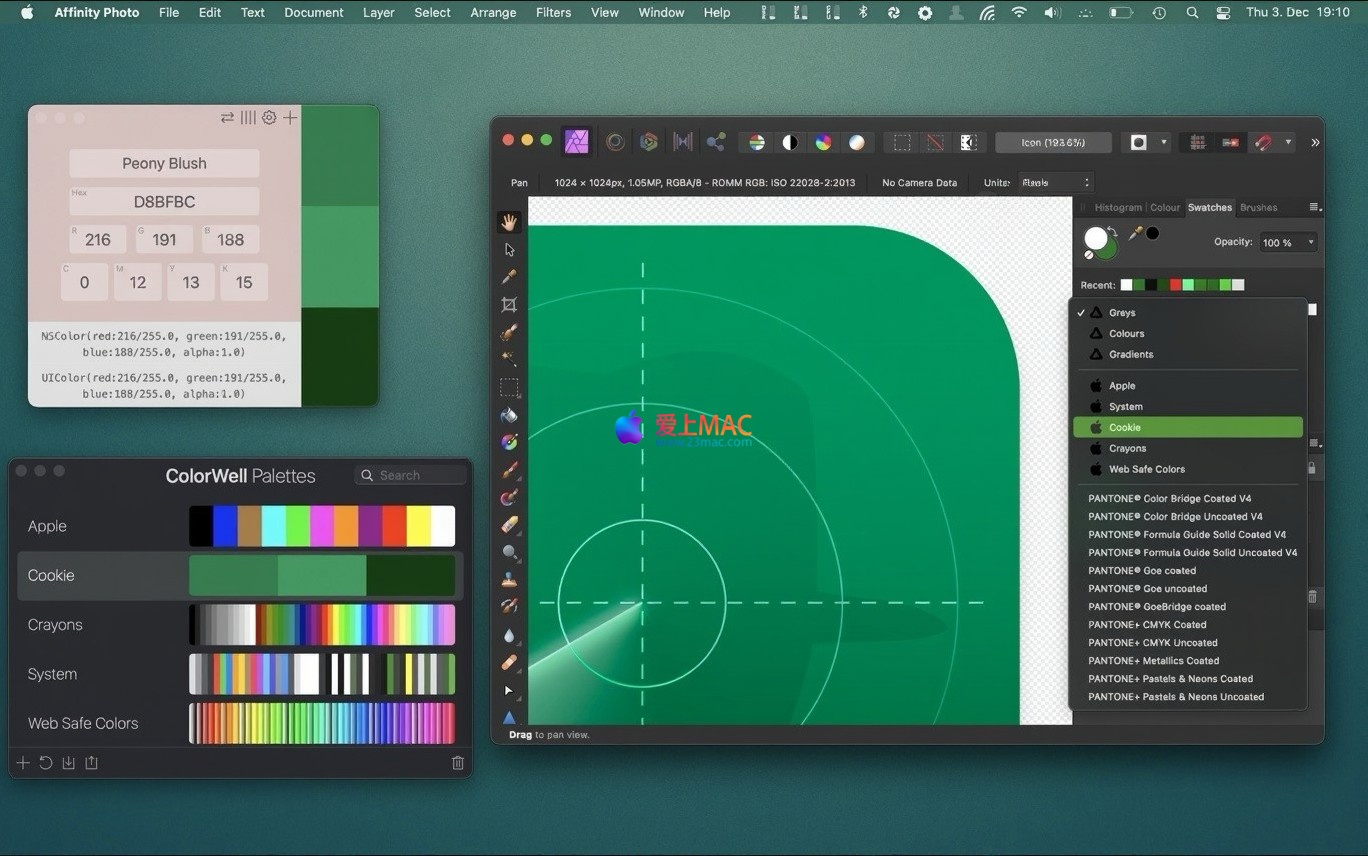Open the Opacity percentage dropdown
The width and height of the screenshot is (1368, 856).
(x=1310, y=242)
